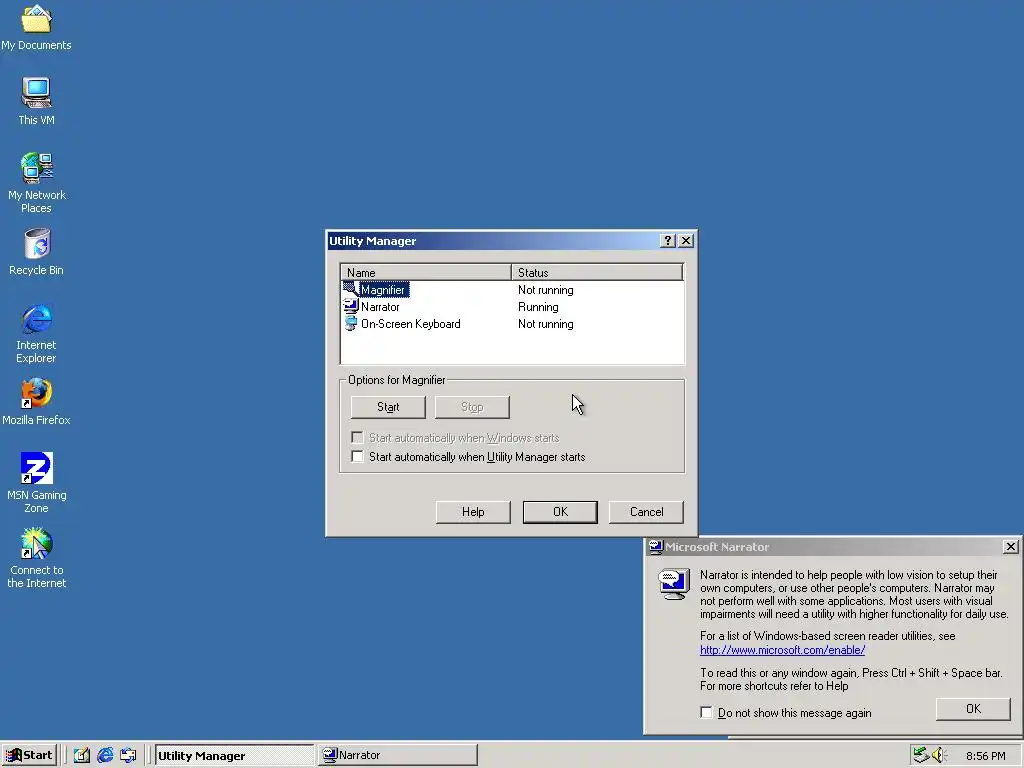This screenshot has height=768, width=1024.
Task: Select the Magnifier row name
Action: (383, 290)
